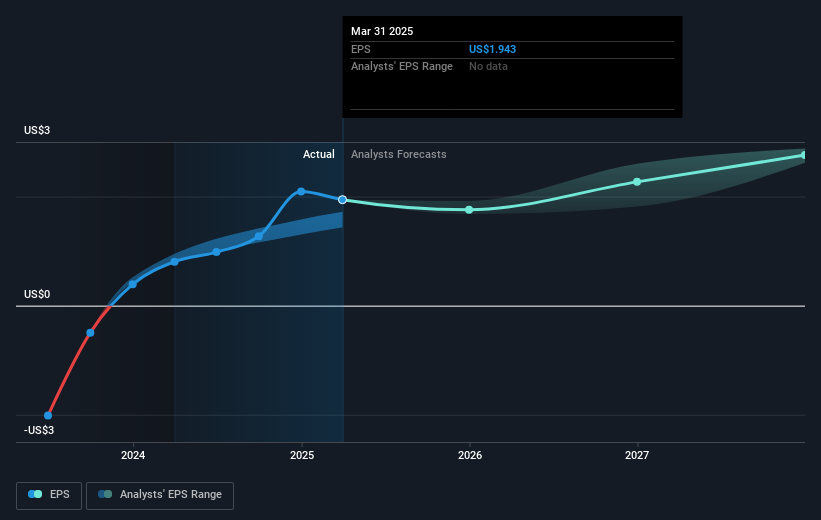821x520 pixels.
Task: Click the Analysts' EPS Range tooltip row label
Action: point(402,67)
